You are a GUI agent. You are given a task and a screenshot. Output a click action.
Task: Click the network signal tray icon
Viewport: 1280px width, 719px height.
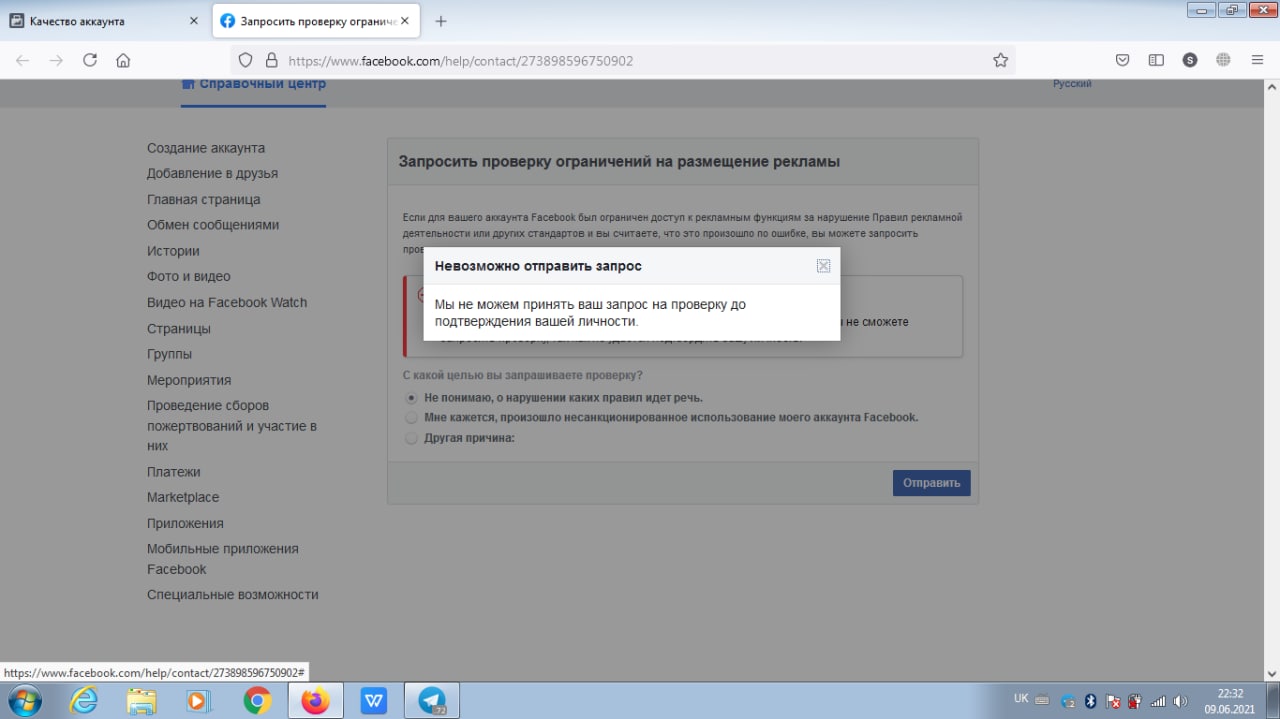(x=1159, y=701)
